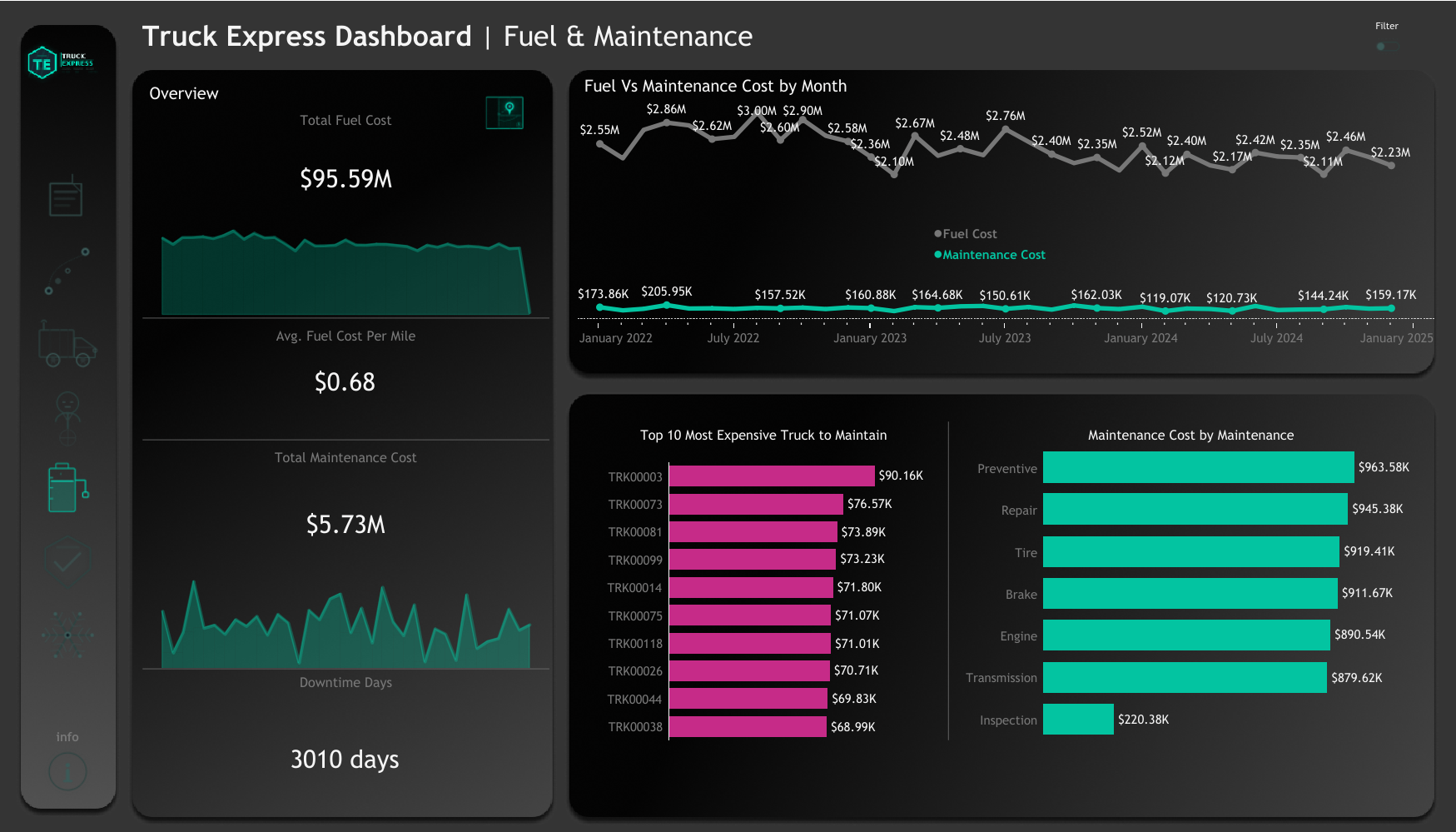Viewport: 1456px width, 832px height.
Task: Click the $3.00M fuel peak data label
Action: click(757, 110)
